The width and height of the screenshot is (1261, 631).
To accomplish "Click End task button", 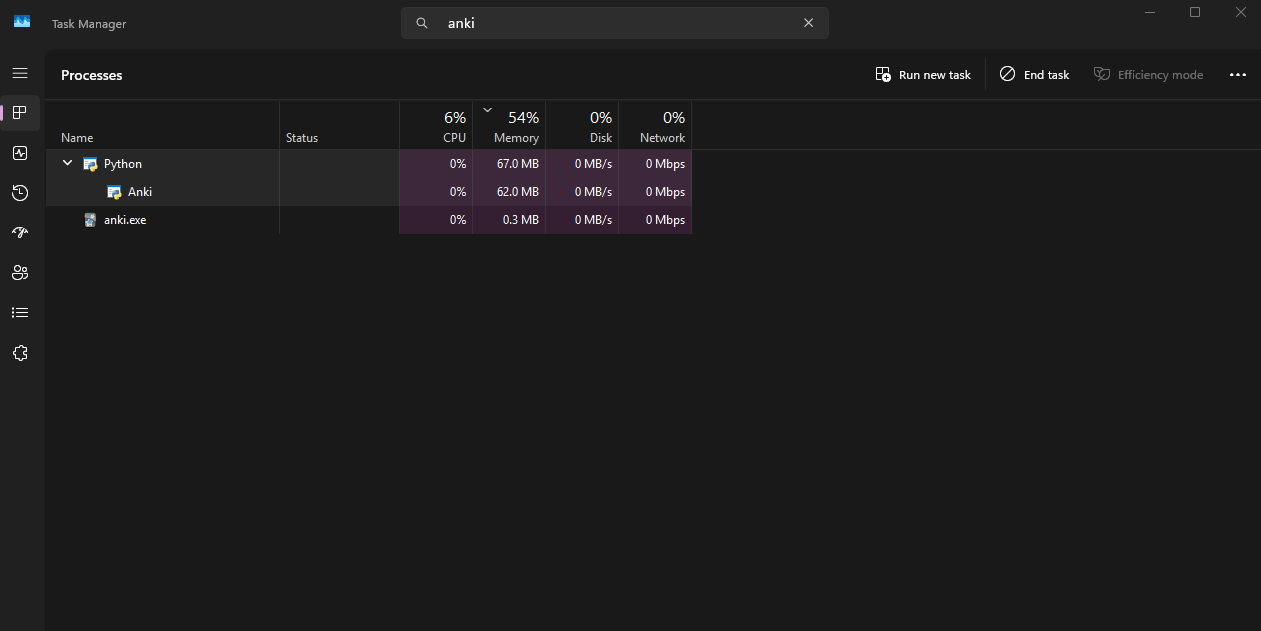I will click(1034, 75).
